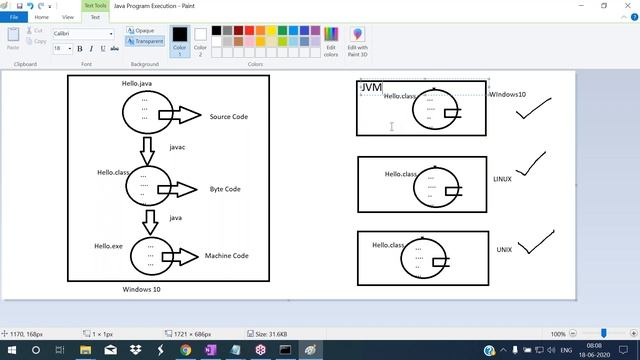This screenshot has height=360, width=640.
Task: Pick the purple color swatch
Action: (316, 30)
